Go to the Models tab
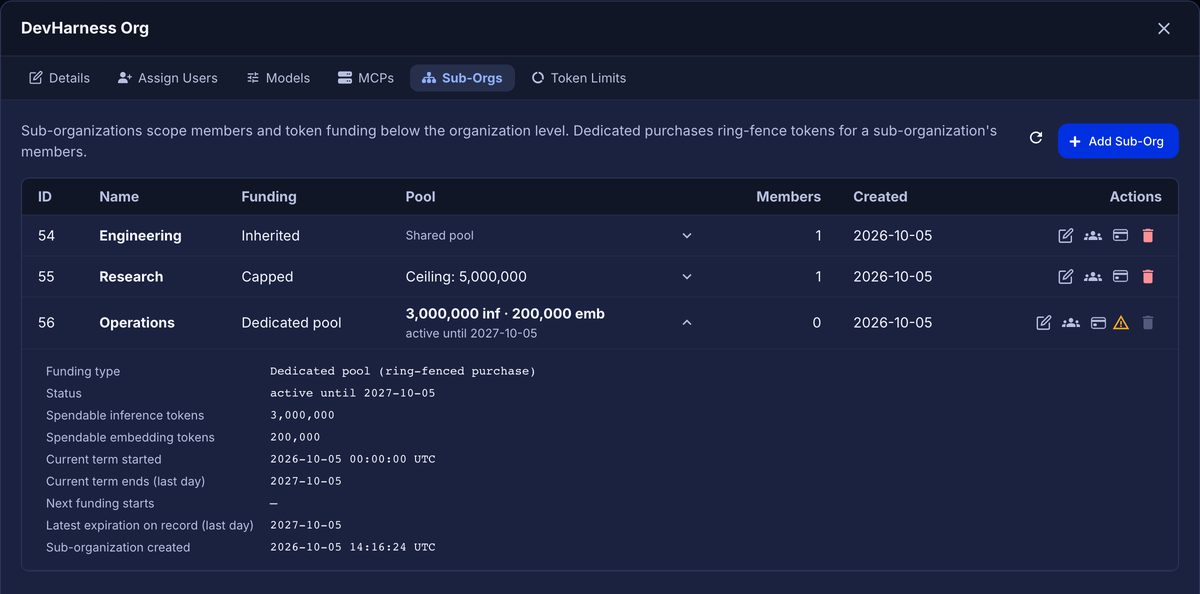The height and width of the screenshot is (594, 1200). pyautogui.click(x=278, y=78)
